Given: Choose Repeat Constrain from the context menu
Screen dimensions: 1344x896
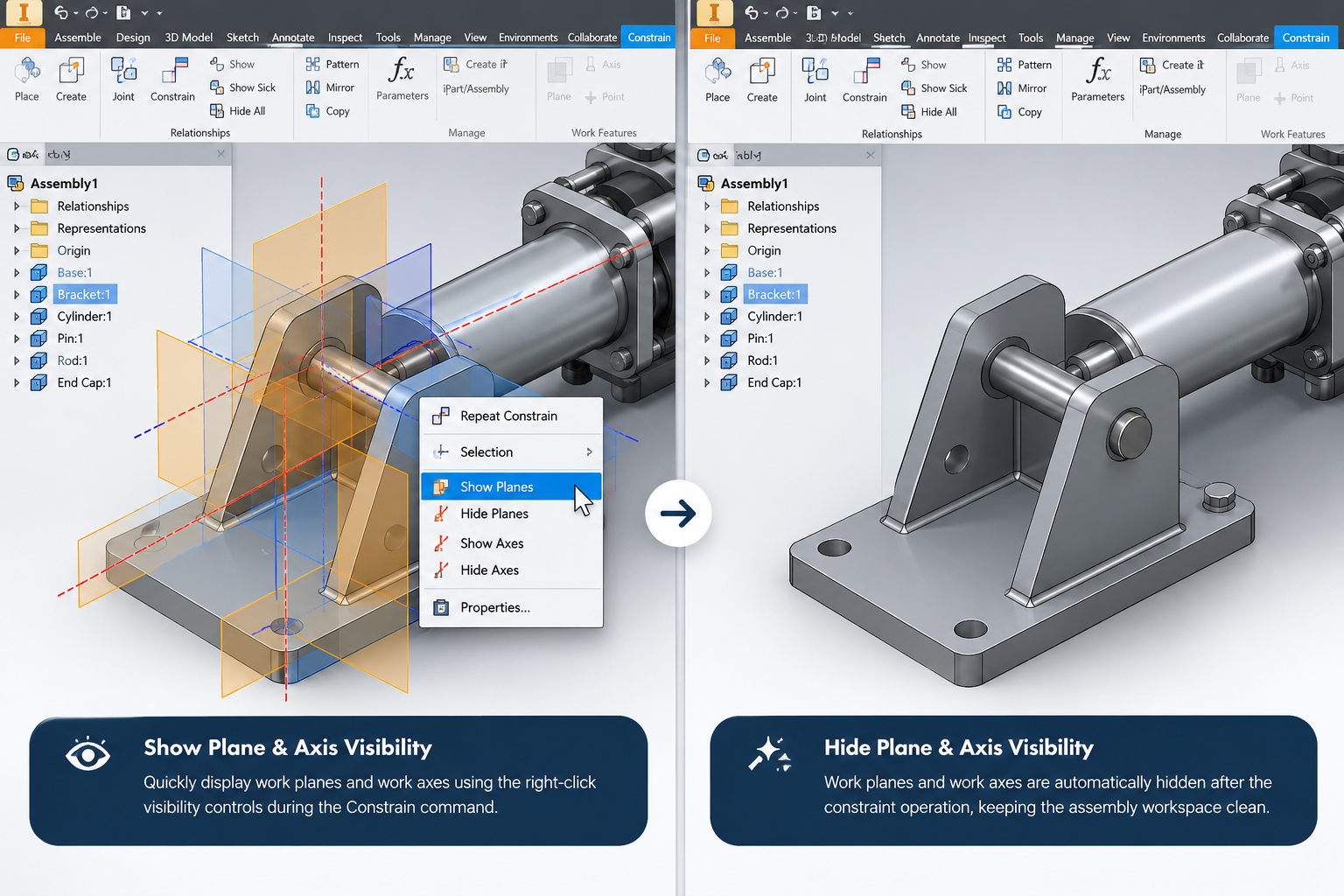Looking at the screenshot, I should pos(511,416).
